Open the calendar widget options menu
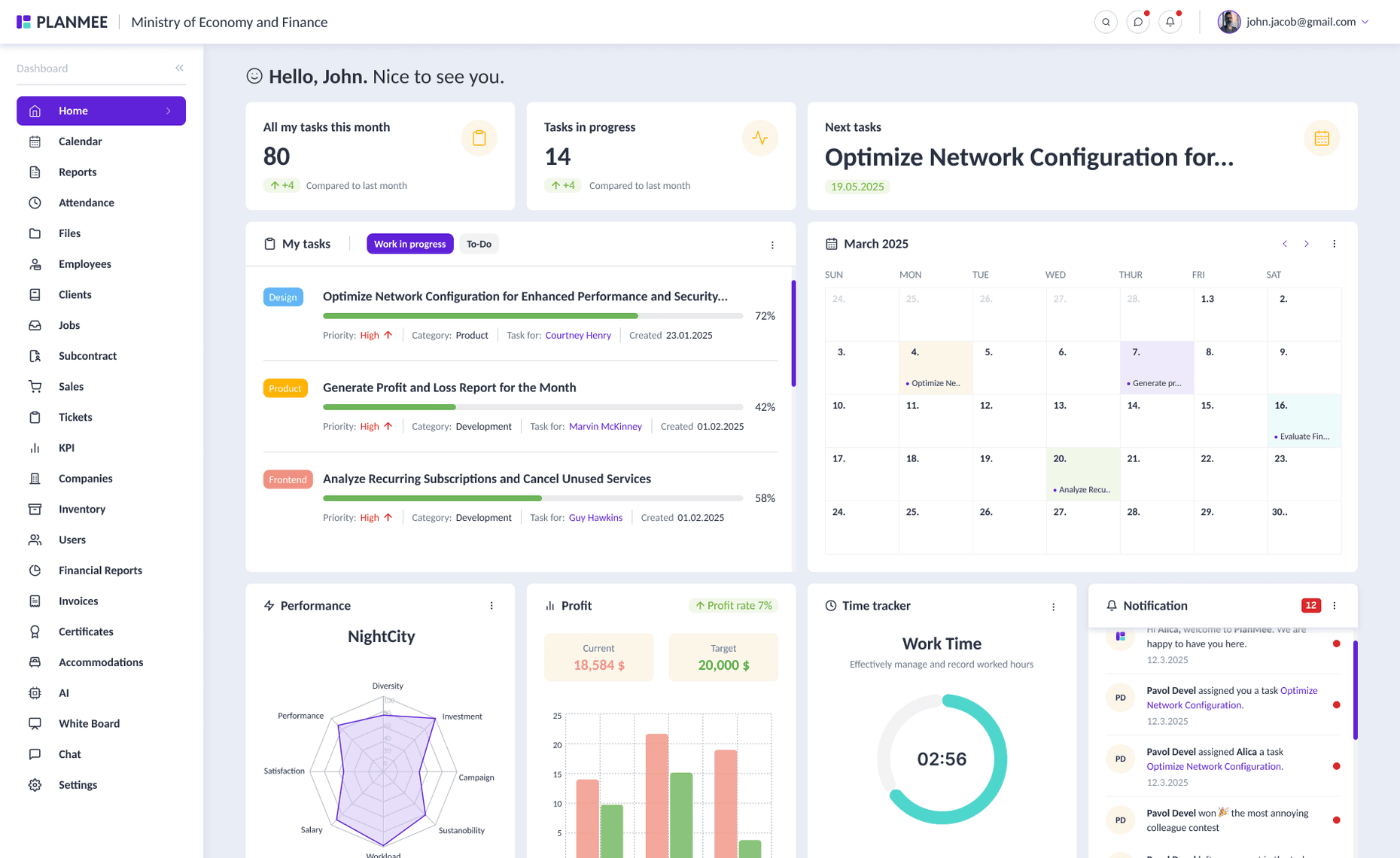 point(1335,244)
